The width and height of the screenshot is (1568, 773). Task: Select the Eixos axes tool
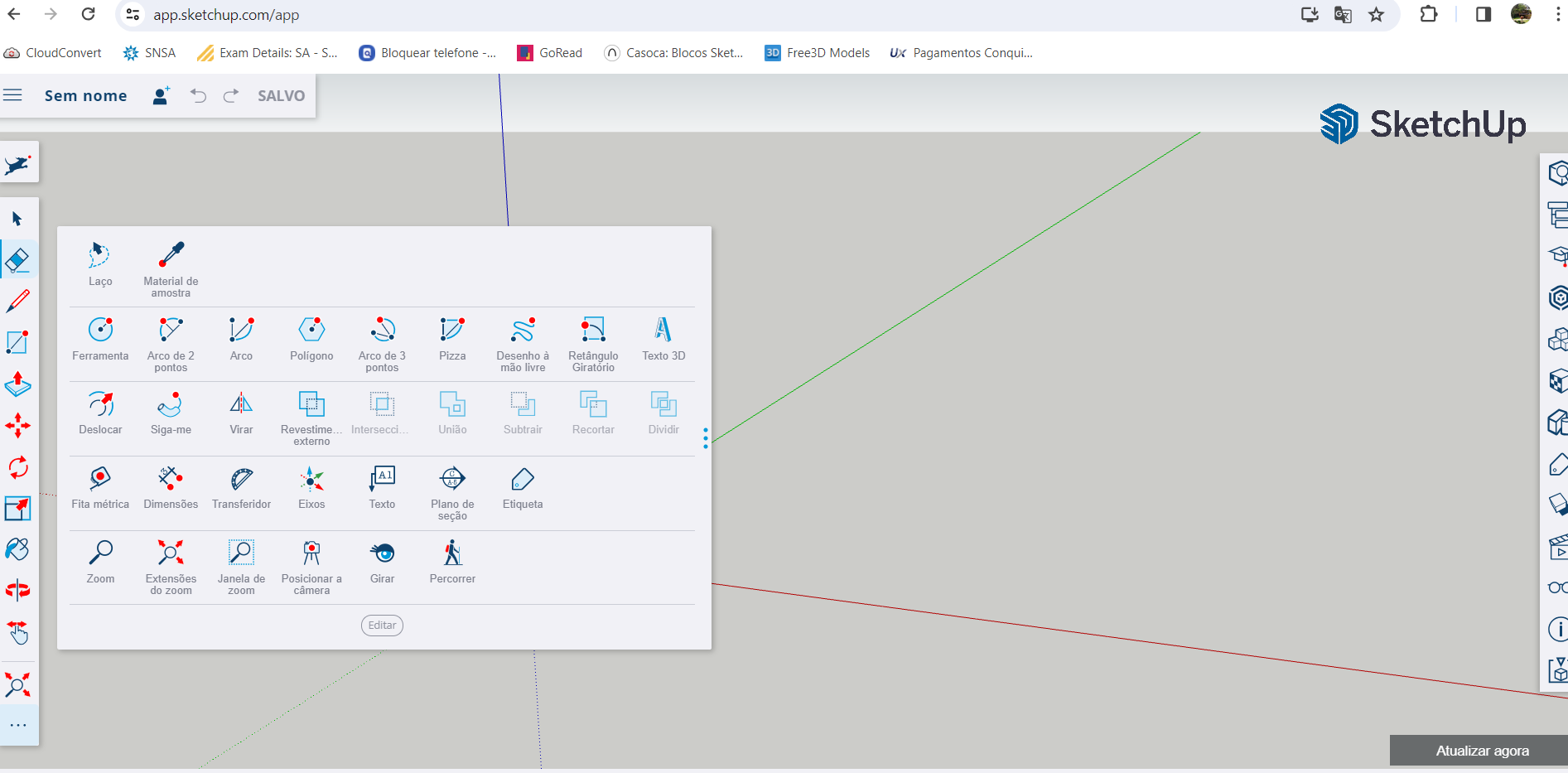[x=311, y=487]
